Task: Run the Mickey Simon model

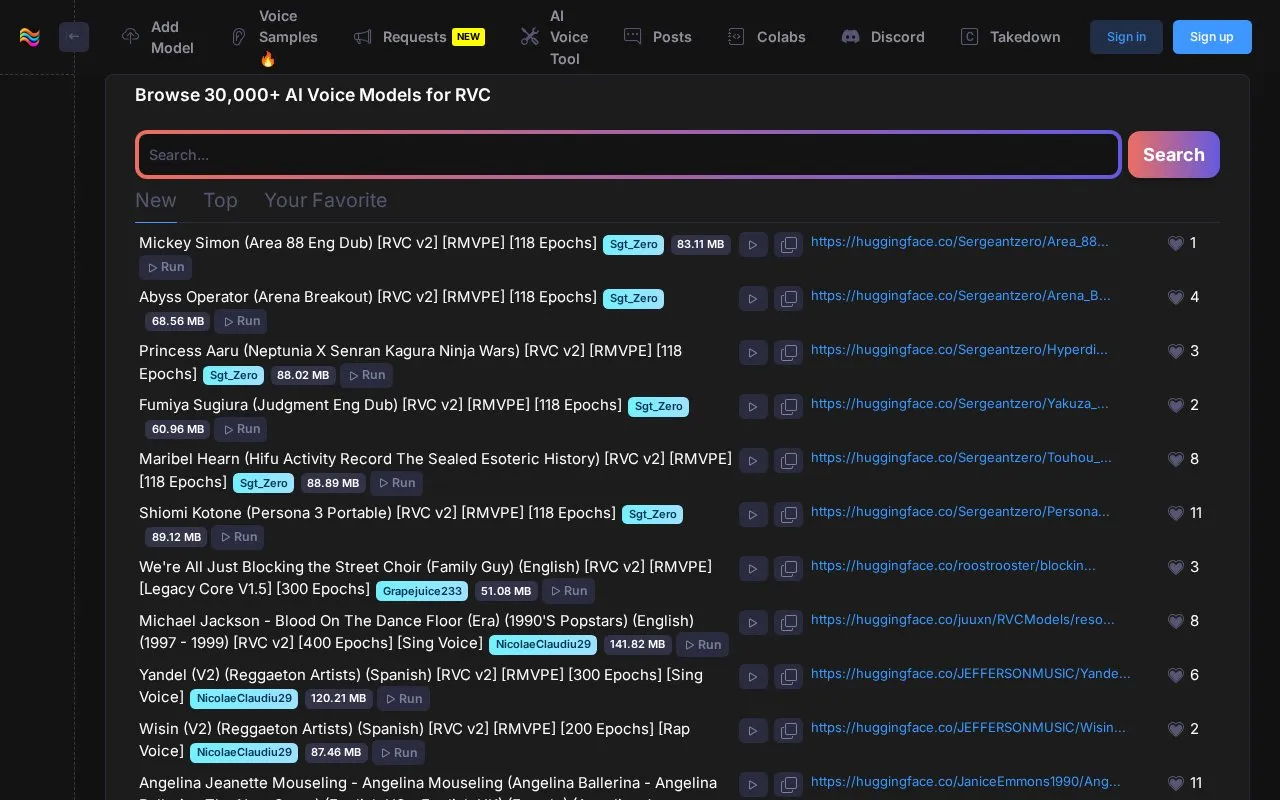Action: [x=166, y=267]
